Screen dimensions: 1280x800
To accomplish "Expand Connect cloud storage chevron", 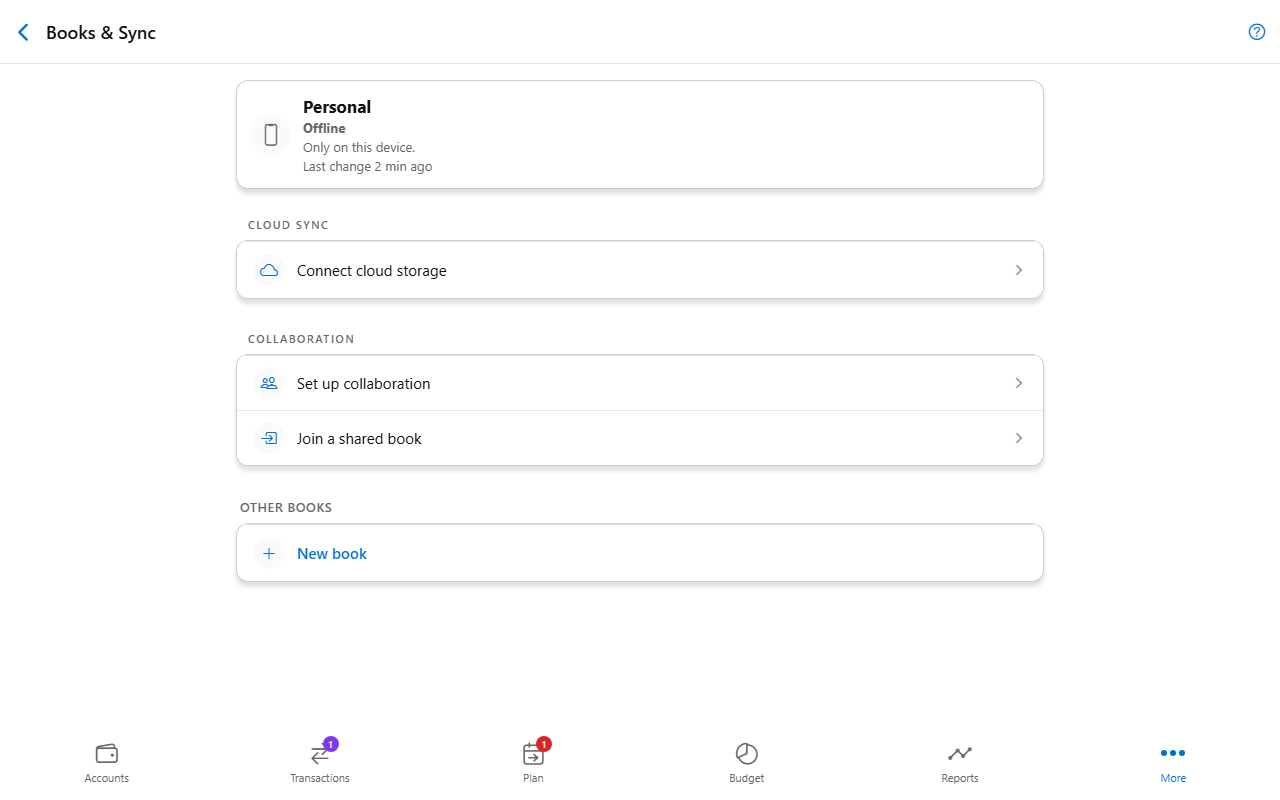I will point(1019,270).
